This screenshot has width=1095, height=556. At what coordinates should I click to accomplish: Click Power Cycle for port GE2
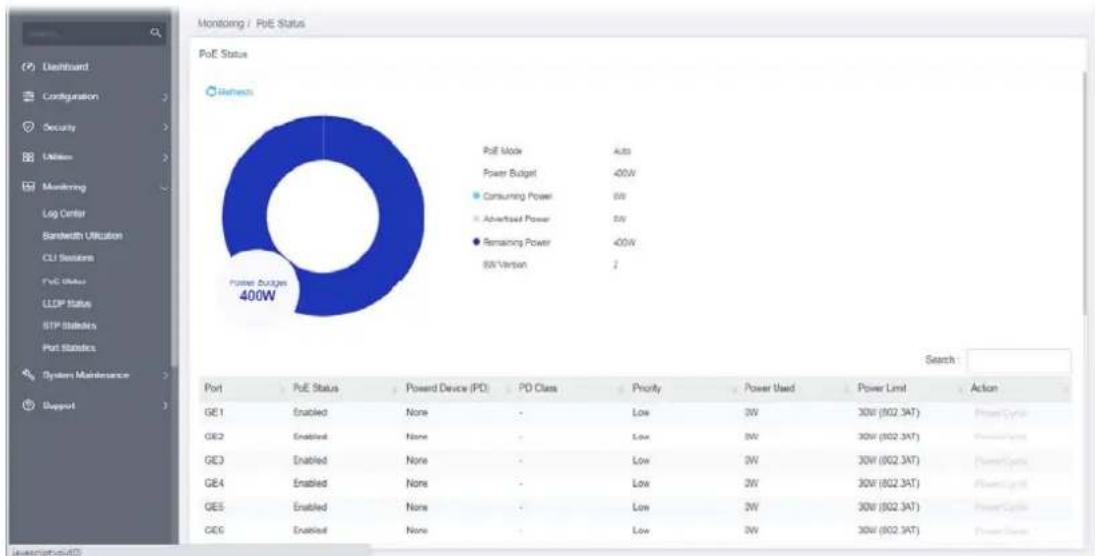pos(1000,436)
